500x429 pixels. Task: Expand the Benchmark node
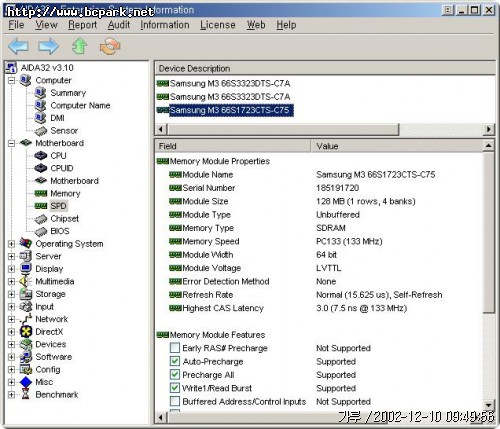(11, 395)
